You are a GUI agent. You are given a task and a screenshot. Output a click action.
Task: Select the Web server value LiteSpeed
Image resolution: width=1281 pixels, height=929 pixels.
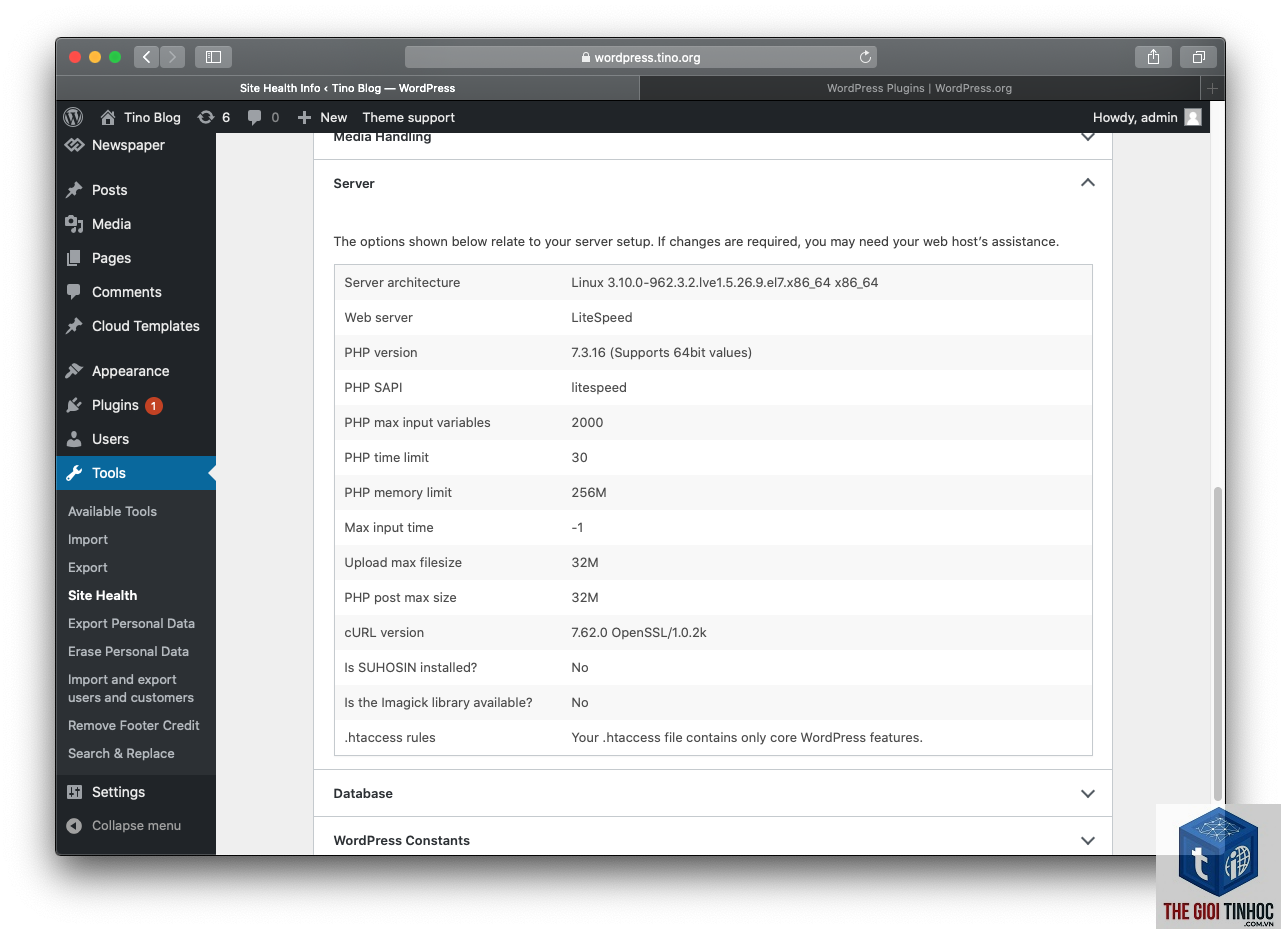click(602, 317)
